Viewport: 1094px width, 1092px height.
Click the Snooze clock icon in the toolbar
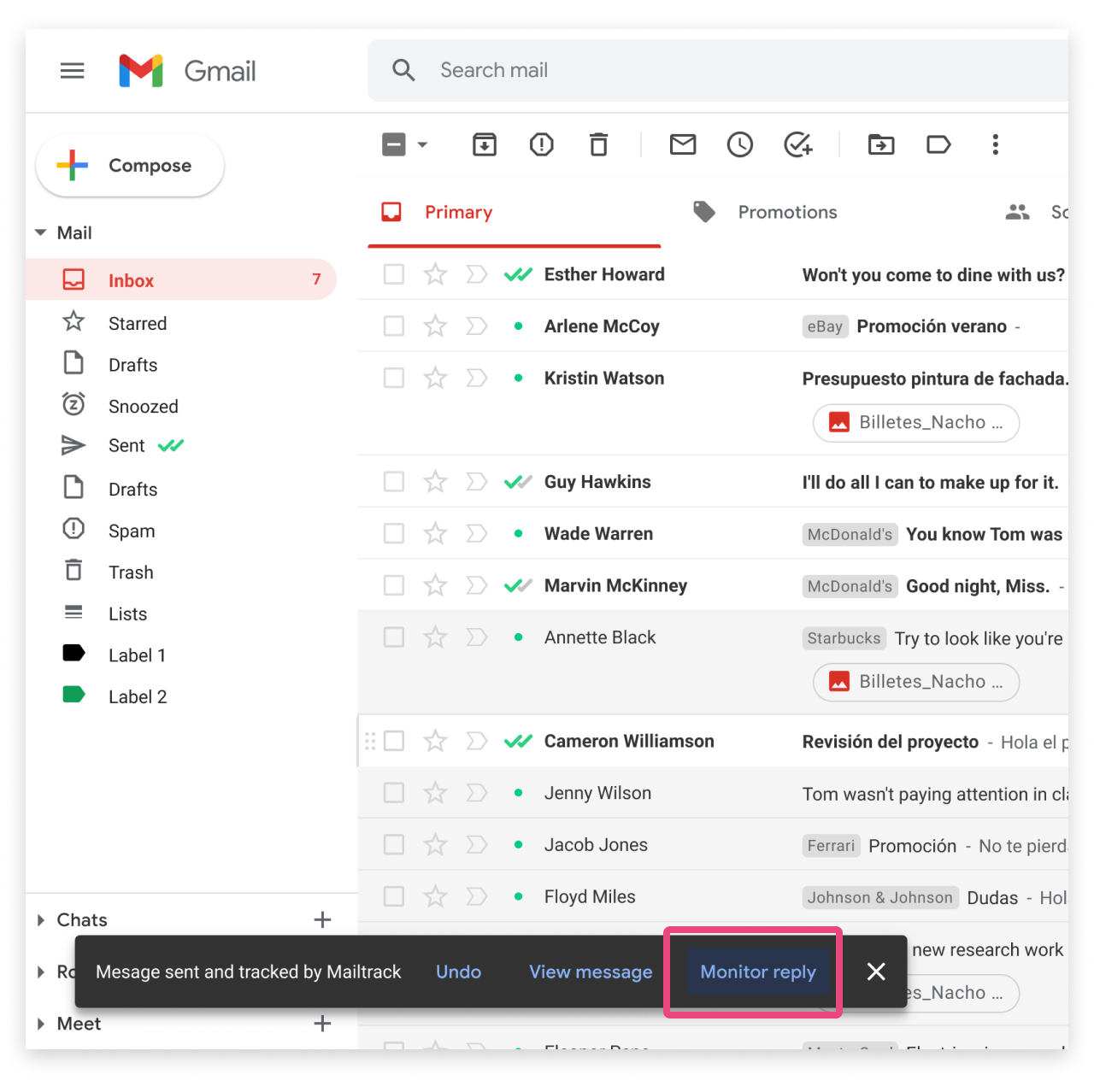[x=739, y=144]
